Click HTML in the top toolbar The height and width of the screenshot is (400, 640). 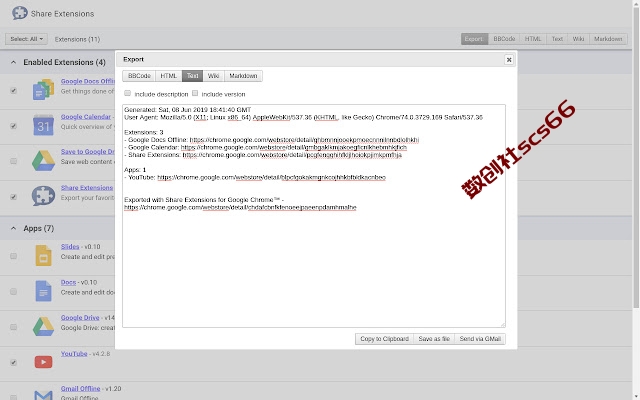[x=533, y=39]
